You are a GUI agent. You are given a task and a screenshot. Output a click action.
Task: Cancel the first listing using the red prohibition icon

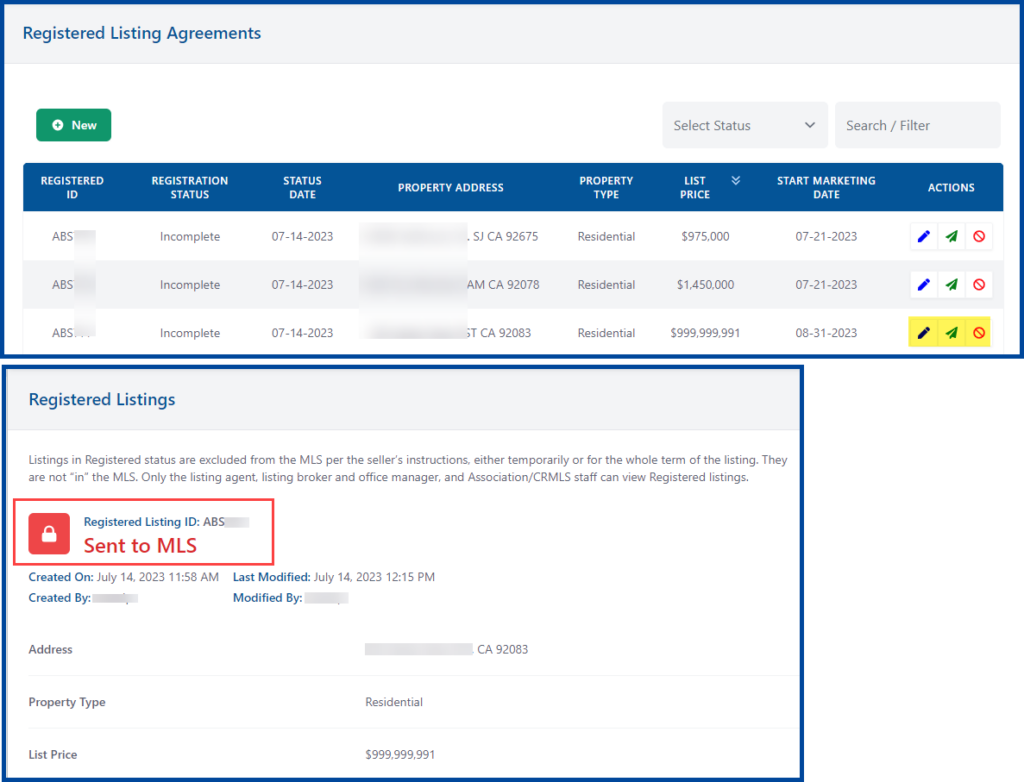pos(979,236)
